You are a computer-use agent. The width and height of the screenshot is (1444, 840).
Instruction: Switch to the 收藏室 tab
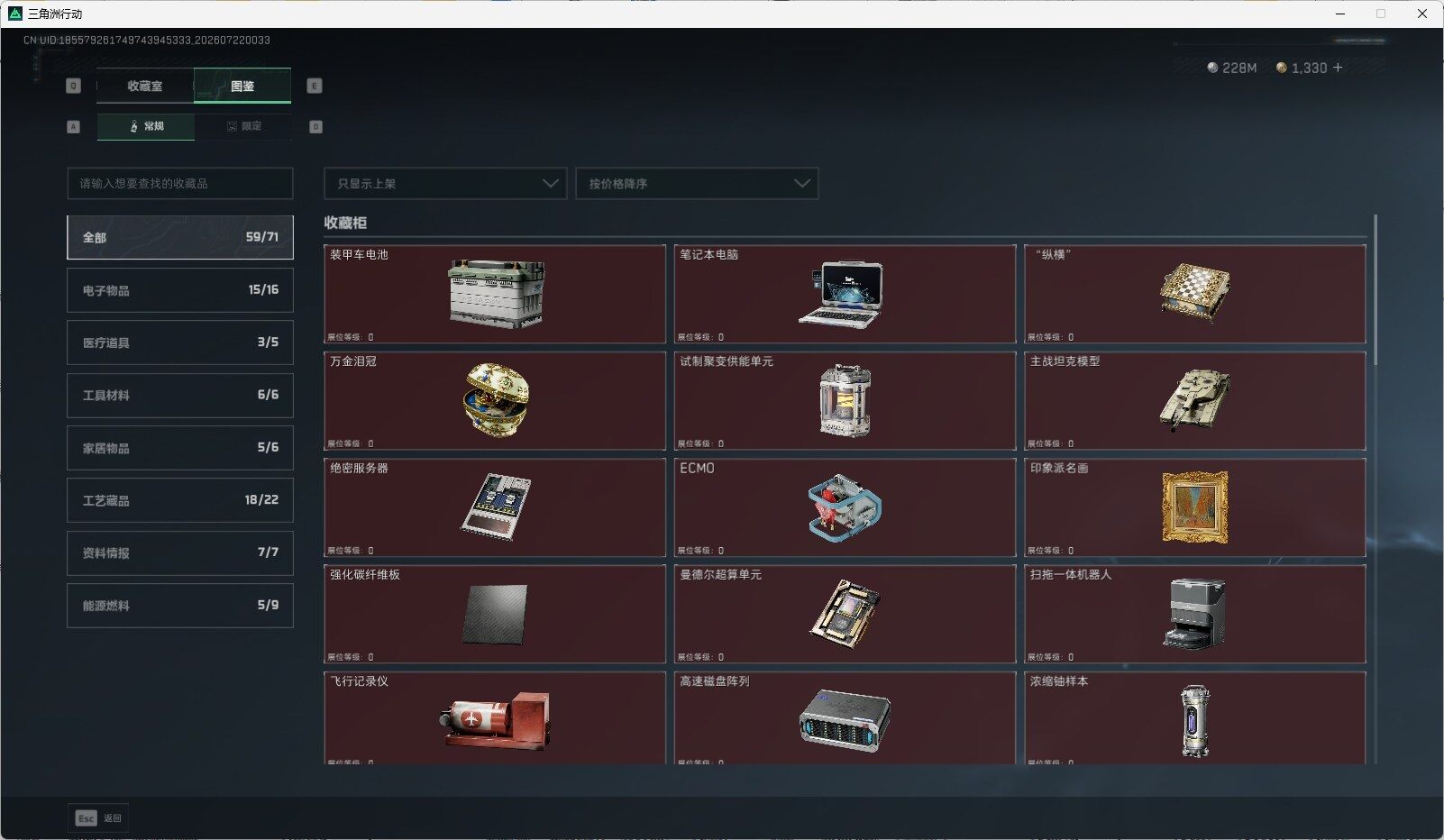pos(145,86)
